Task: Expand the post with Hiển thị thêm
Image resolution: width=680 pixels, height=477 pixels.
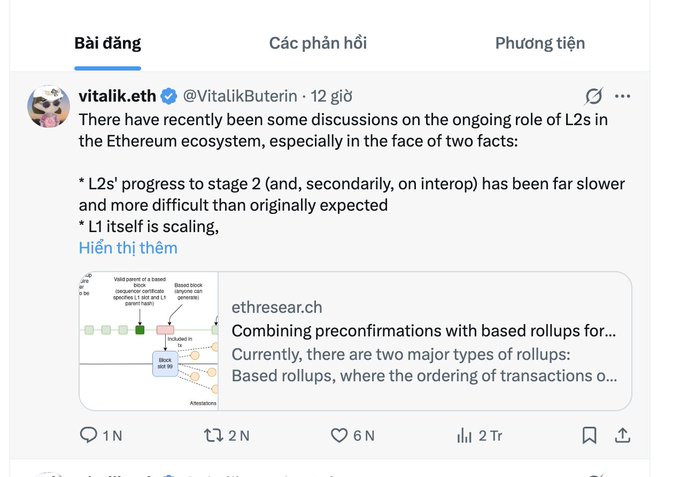Action: coord(128,247)
